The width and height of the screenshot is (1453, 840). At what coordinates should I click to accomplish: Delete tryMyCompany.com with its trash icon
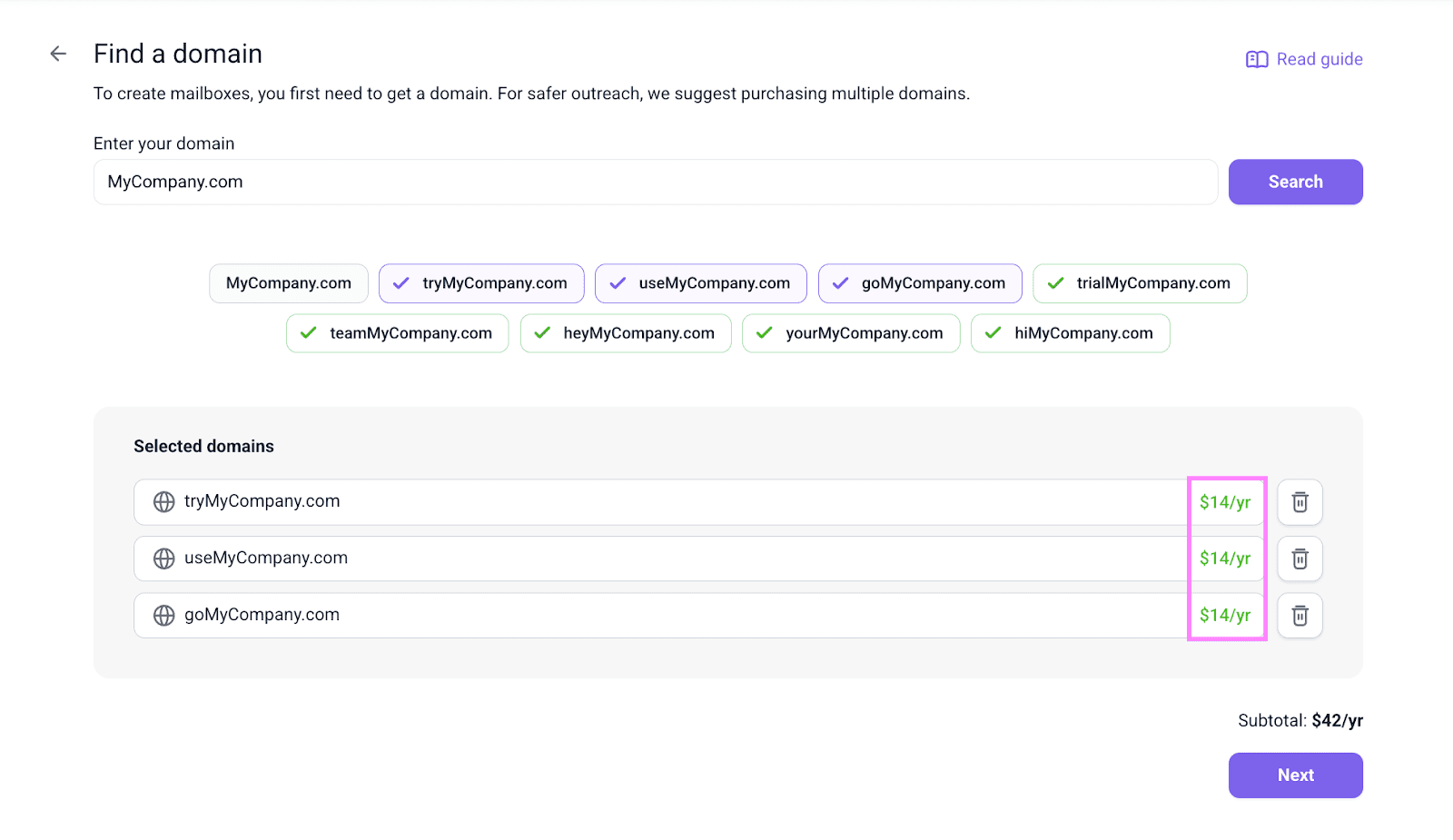click(1300, 502)
